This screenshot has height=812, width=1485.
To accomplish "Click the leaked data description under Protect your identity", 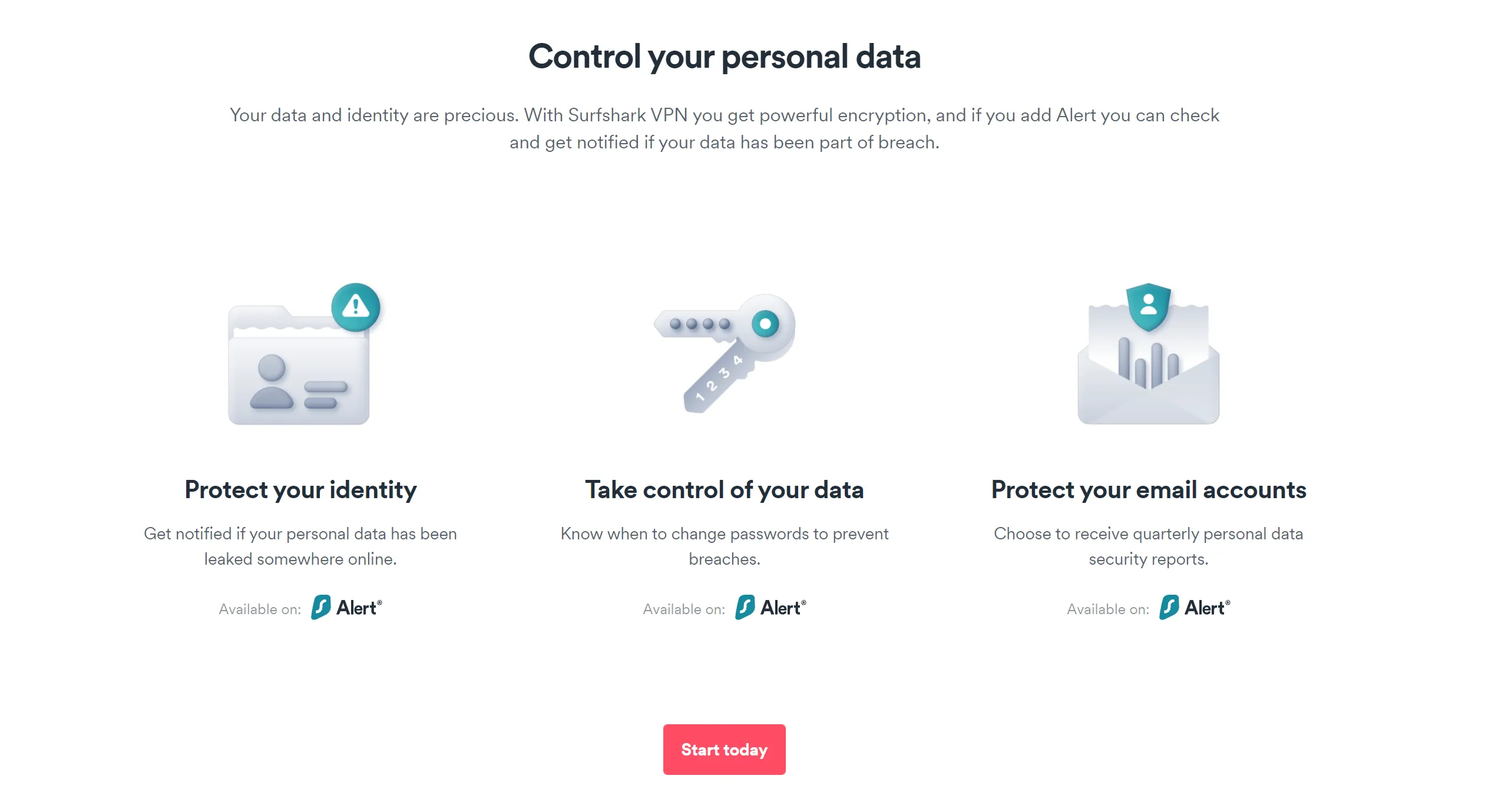I will pyautogui.click(x=300, y=546).
